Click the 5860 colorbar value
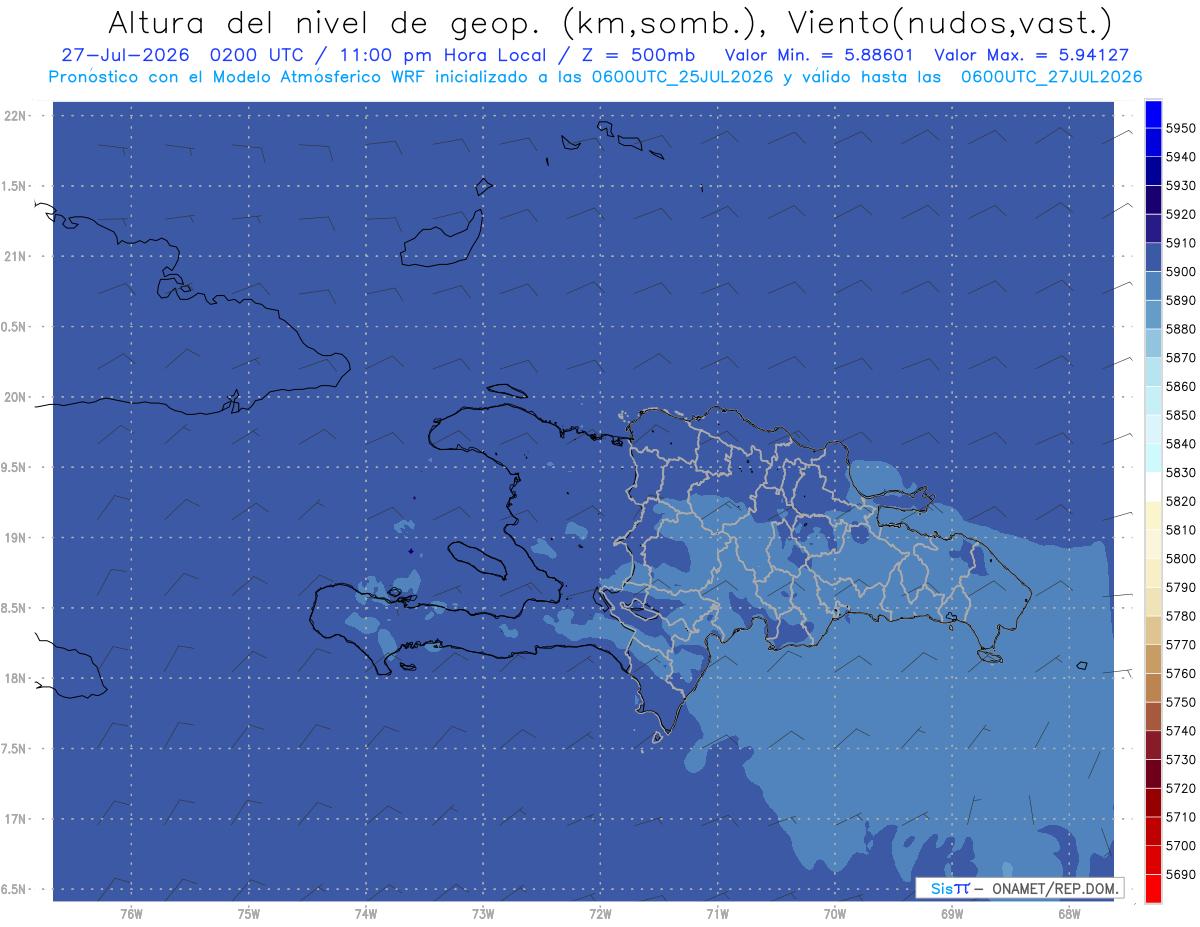The width and height of the screenshot is (1200, 927). pyautogui.click(x=1181, y=386)
